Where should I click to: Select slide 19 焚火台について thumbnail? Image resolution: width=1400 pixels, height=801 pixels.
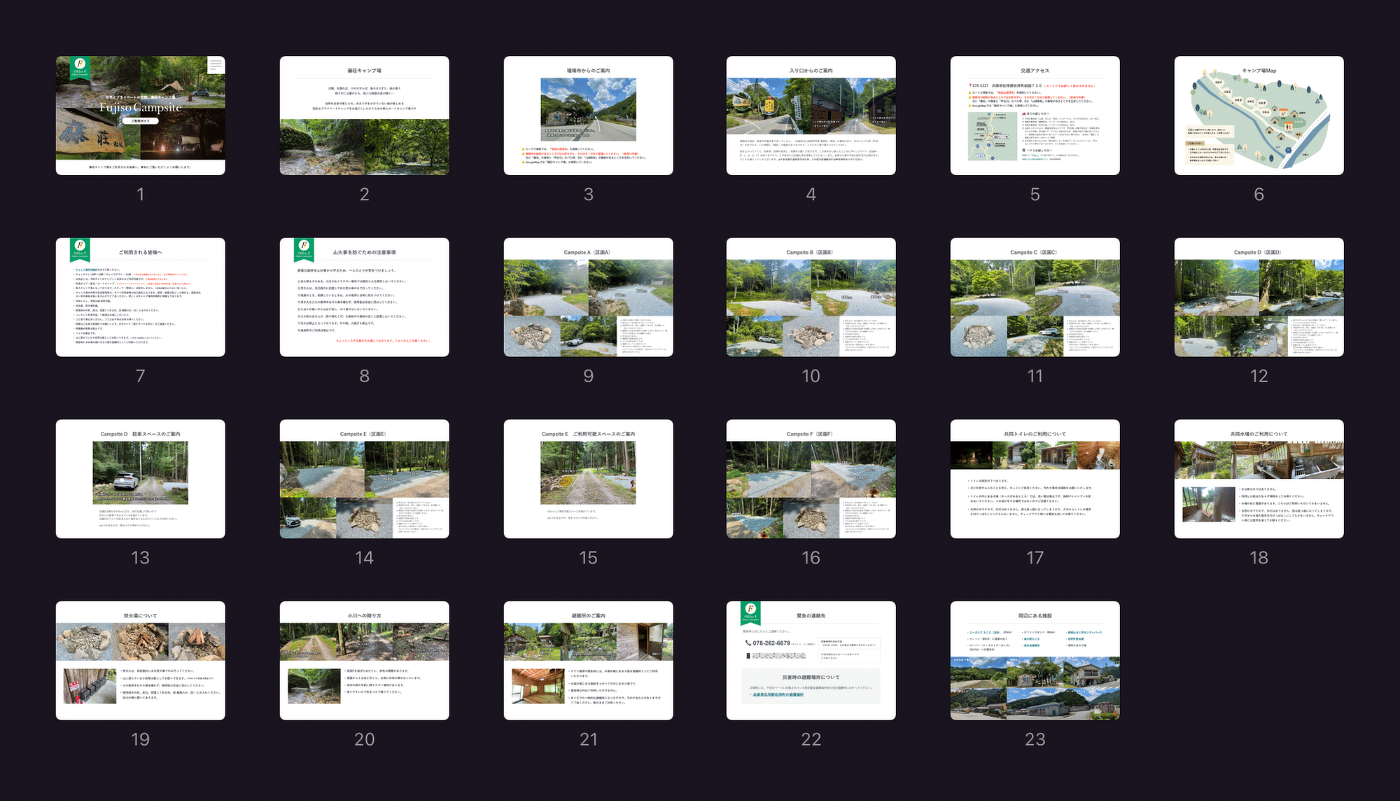(x=140, y=660)
